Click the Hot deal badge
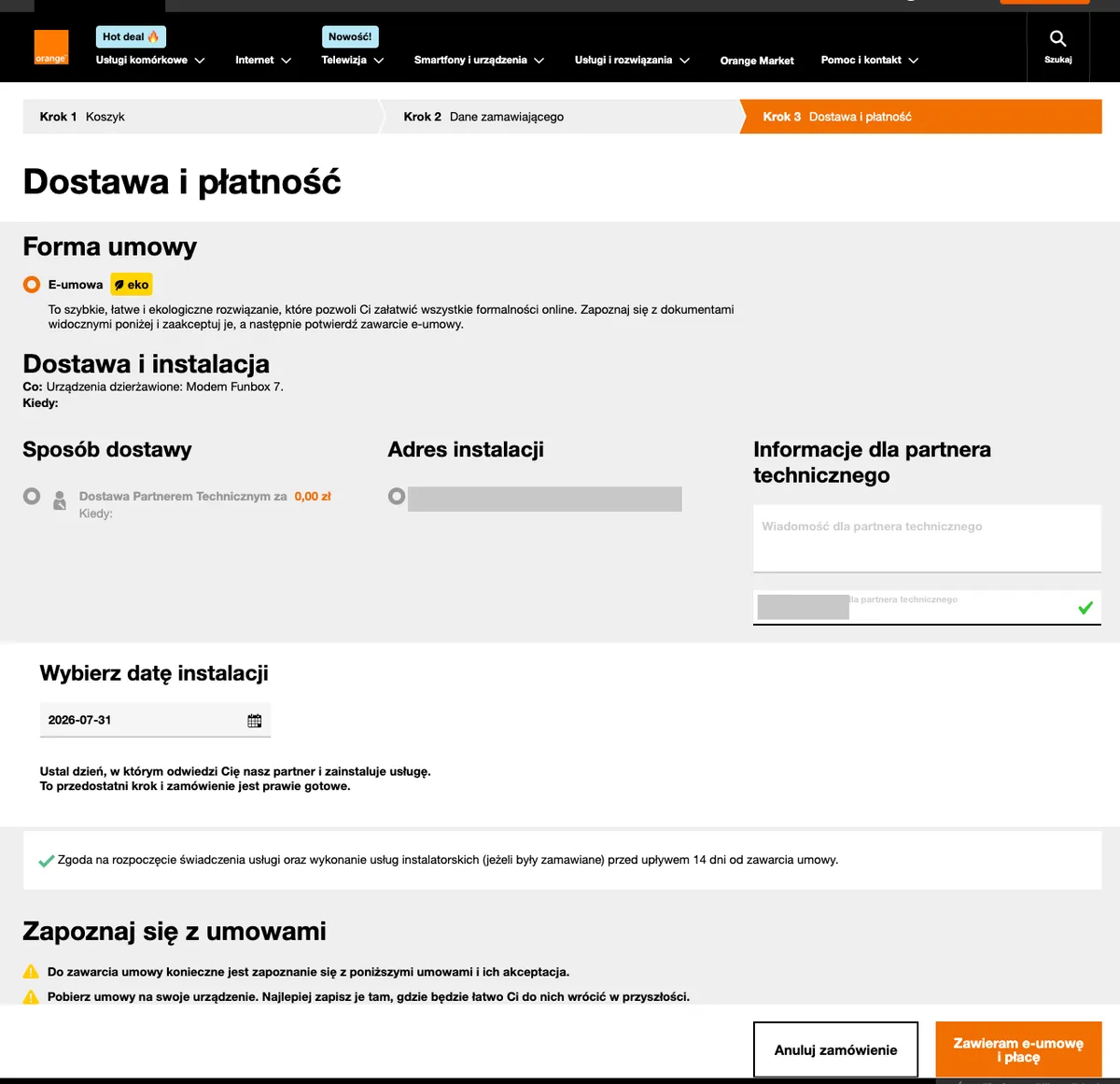Viewport: 1120px width, 1084px height. [131, 36]
